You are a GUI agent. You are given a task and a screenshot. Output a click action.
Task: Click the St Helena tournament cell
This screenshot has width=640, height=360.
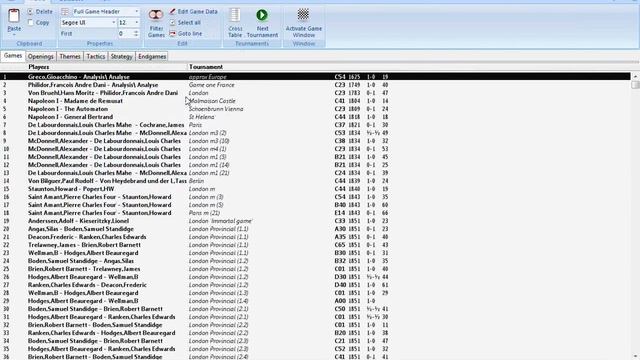(202, 117)
